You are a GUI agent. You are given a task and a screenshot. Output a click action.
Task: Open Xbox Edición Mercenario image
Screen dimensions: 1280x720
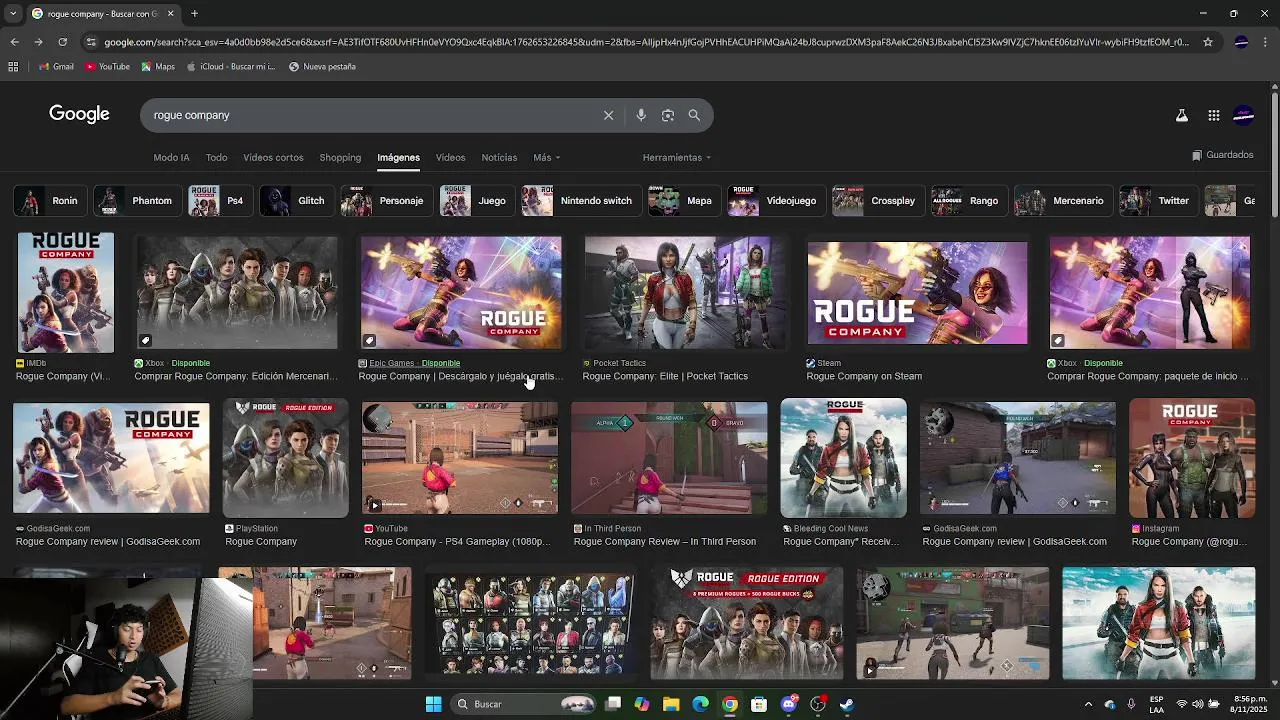237,293
